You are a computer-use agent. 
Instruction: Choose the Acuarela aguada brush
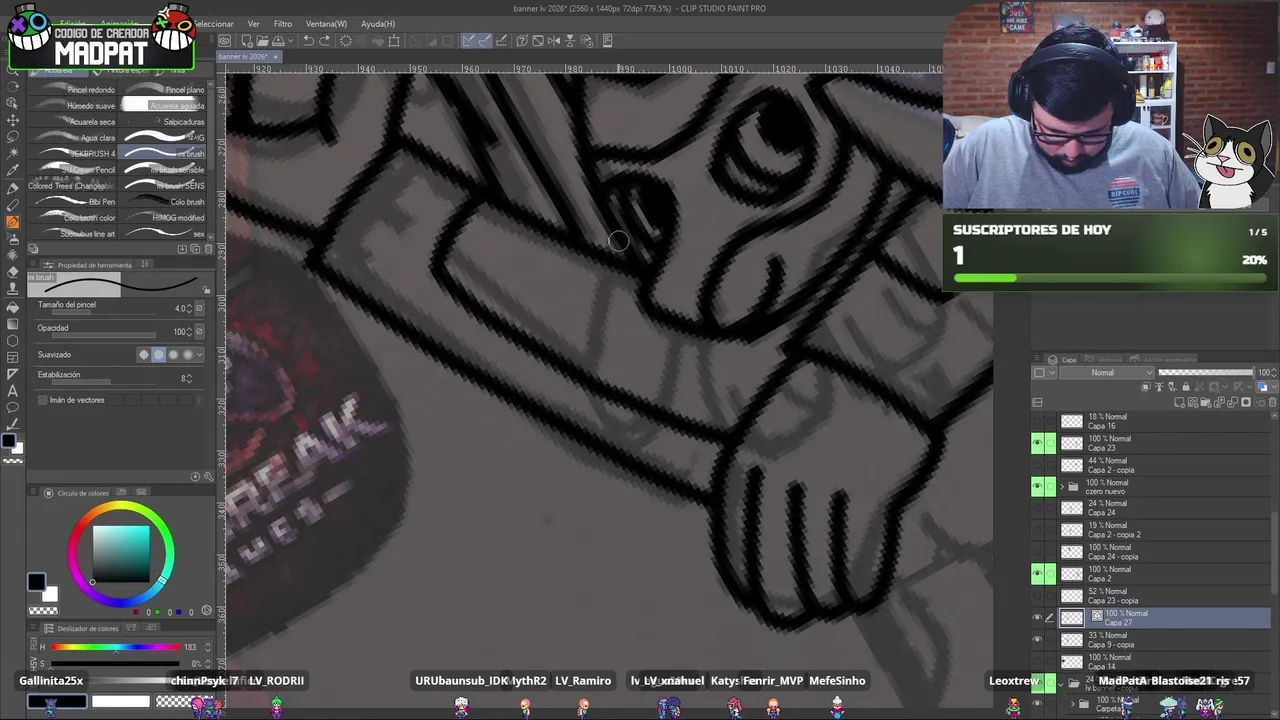[163, 106]
